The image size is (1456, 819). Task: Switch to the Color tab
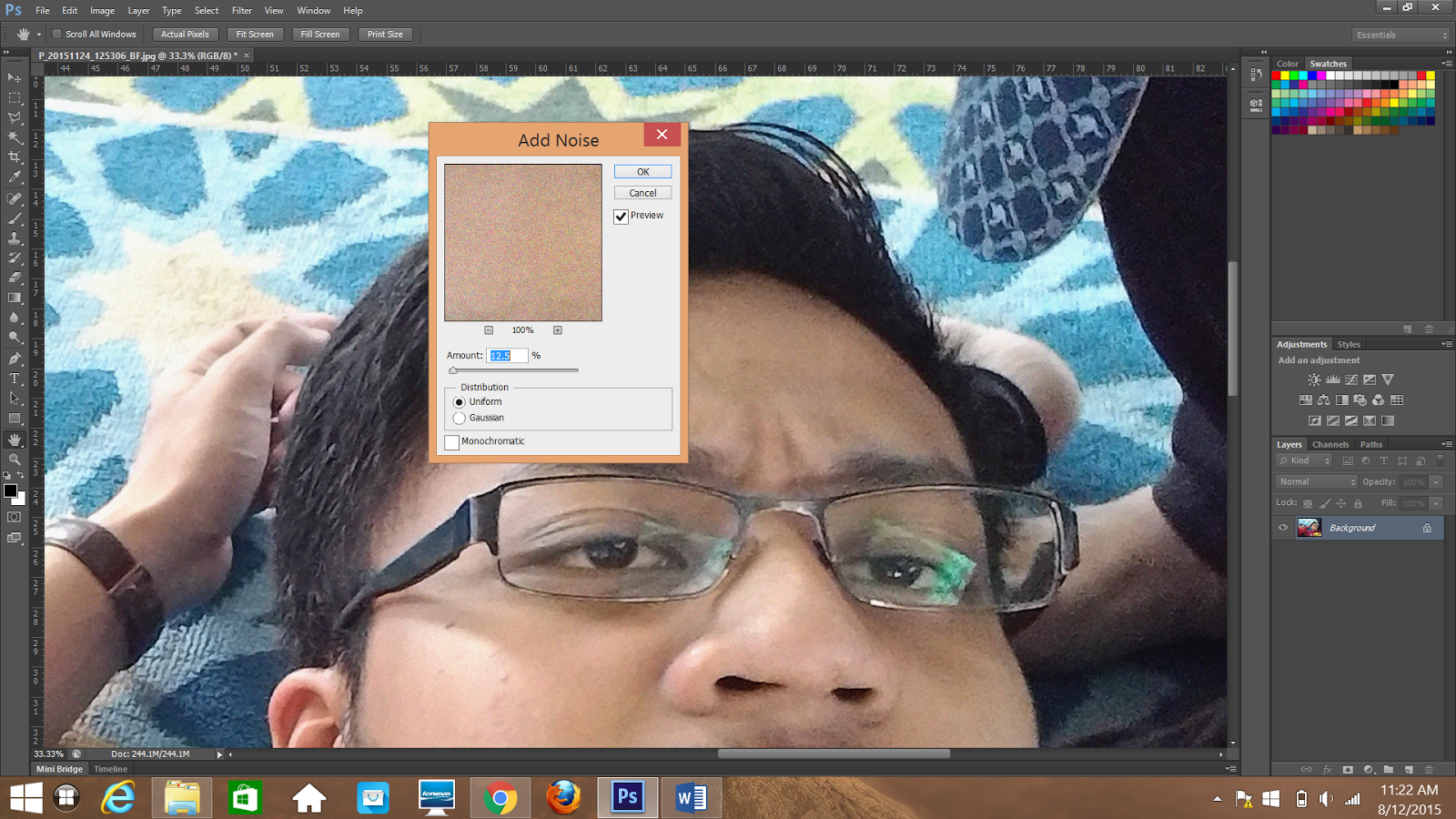tap(1288, 64)
